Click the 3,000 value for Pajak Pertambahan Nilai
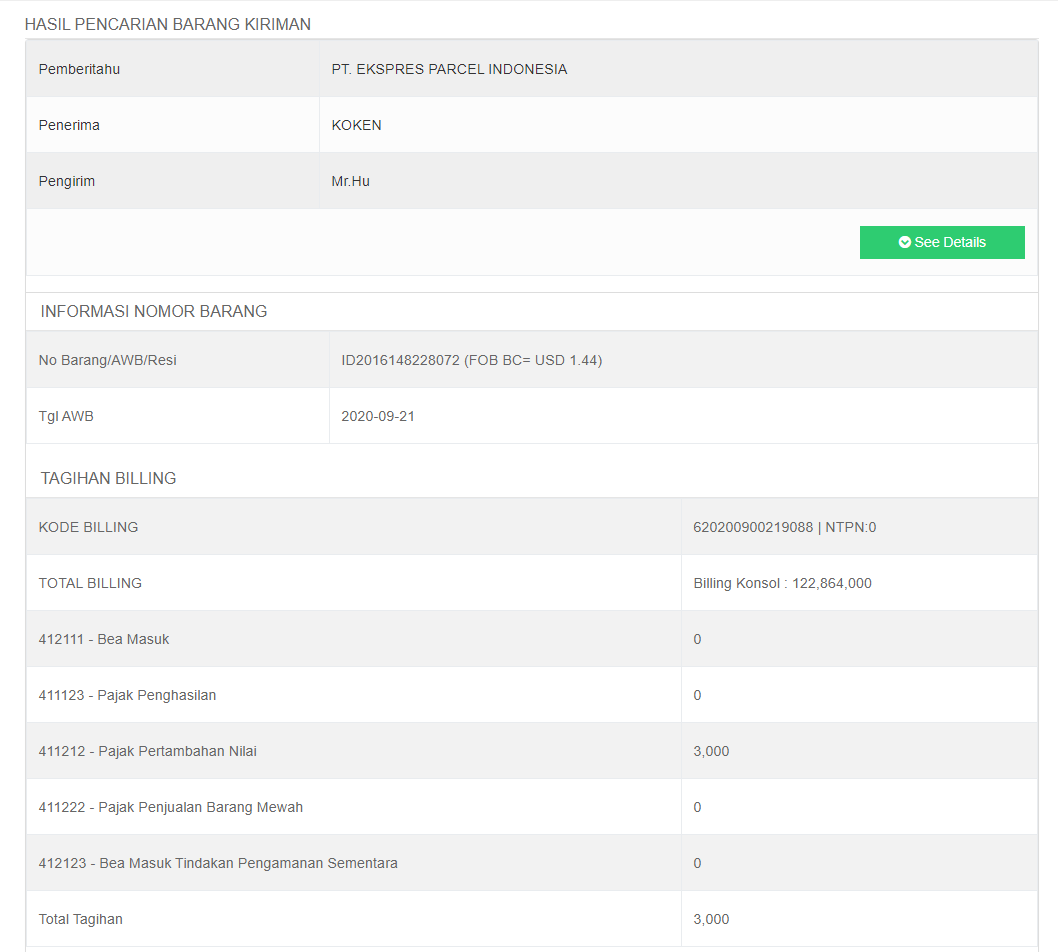The image size is (1058, 952). click(711, 752)
